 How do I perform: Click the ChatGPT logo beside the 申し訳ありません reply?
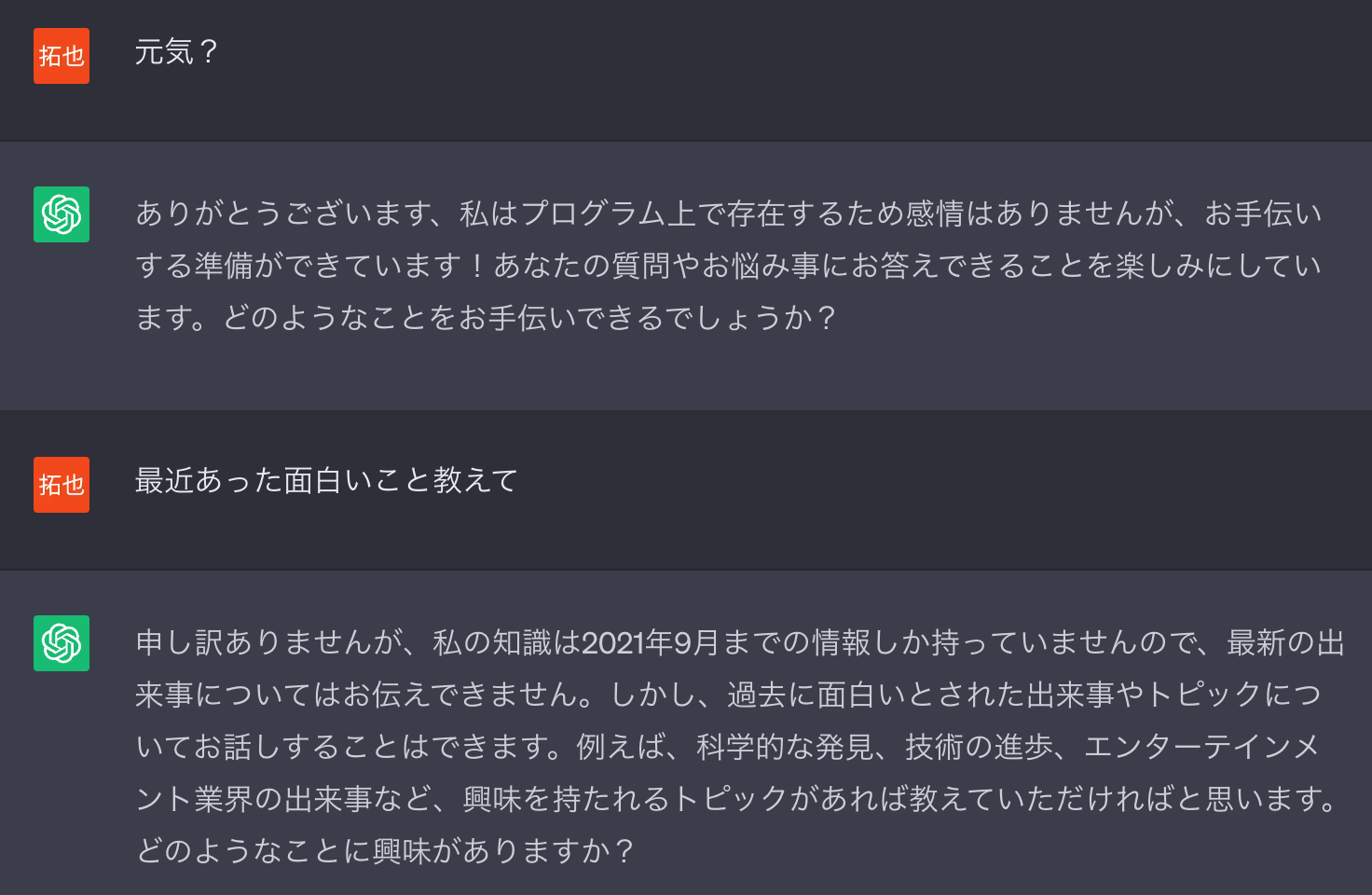pyautogui.click(x=62, y=643)
